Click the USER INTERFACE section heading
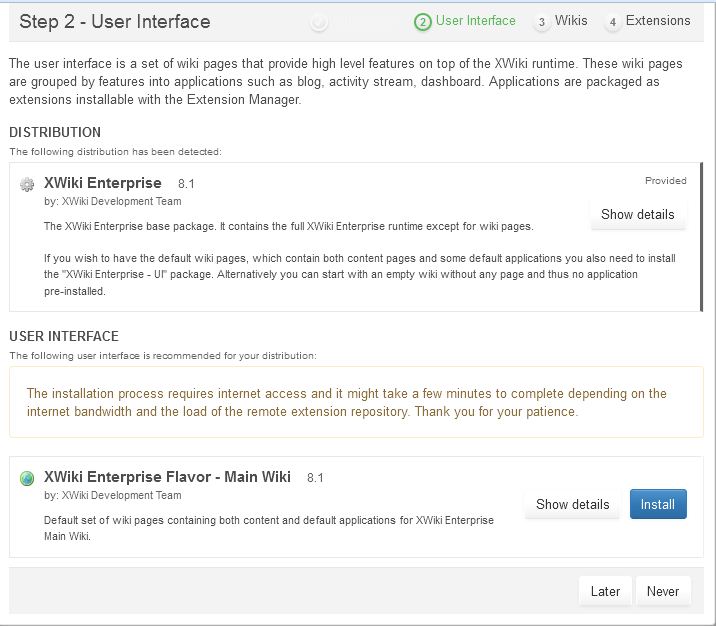Screen dimensions: 716x626 click(x=64, y=337)
